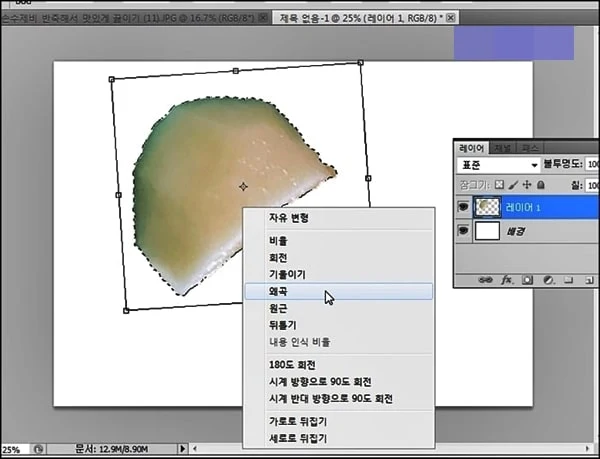Close the JPG @ 16.7% document tab
Viewport: 600px width, 459px height.
pos(262,18)
